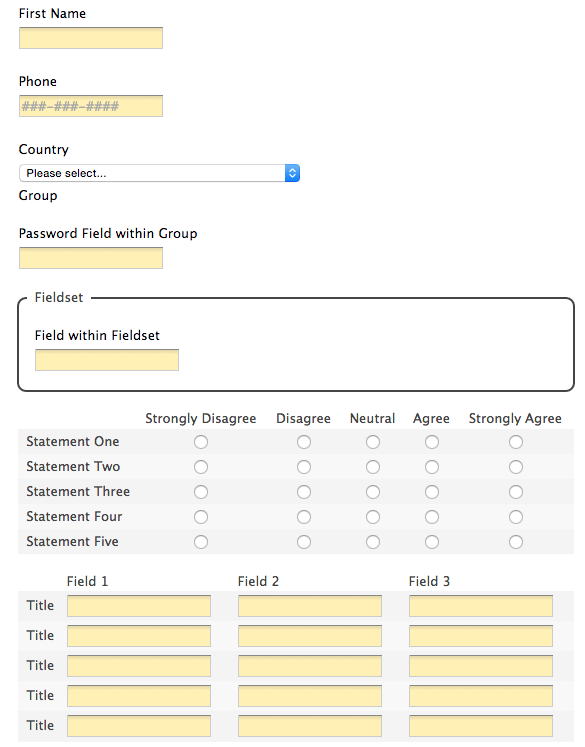This screenshot has height=747, width=585.
Task: Open the Country dropdown list
Action: pos(159,173)
